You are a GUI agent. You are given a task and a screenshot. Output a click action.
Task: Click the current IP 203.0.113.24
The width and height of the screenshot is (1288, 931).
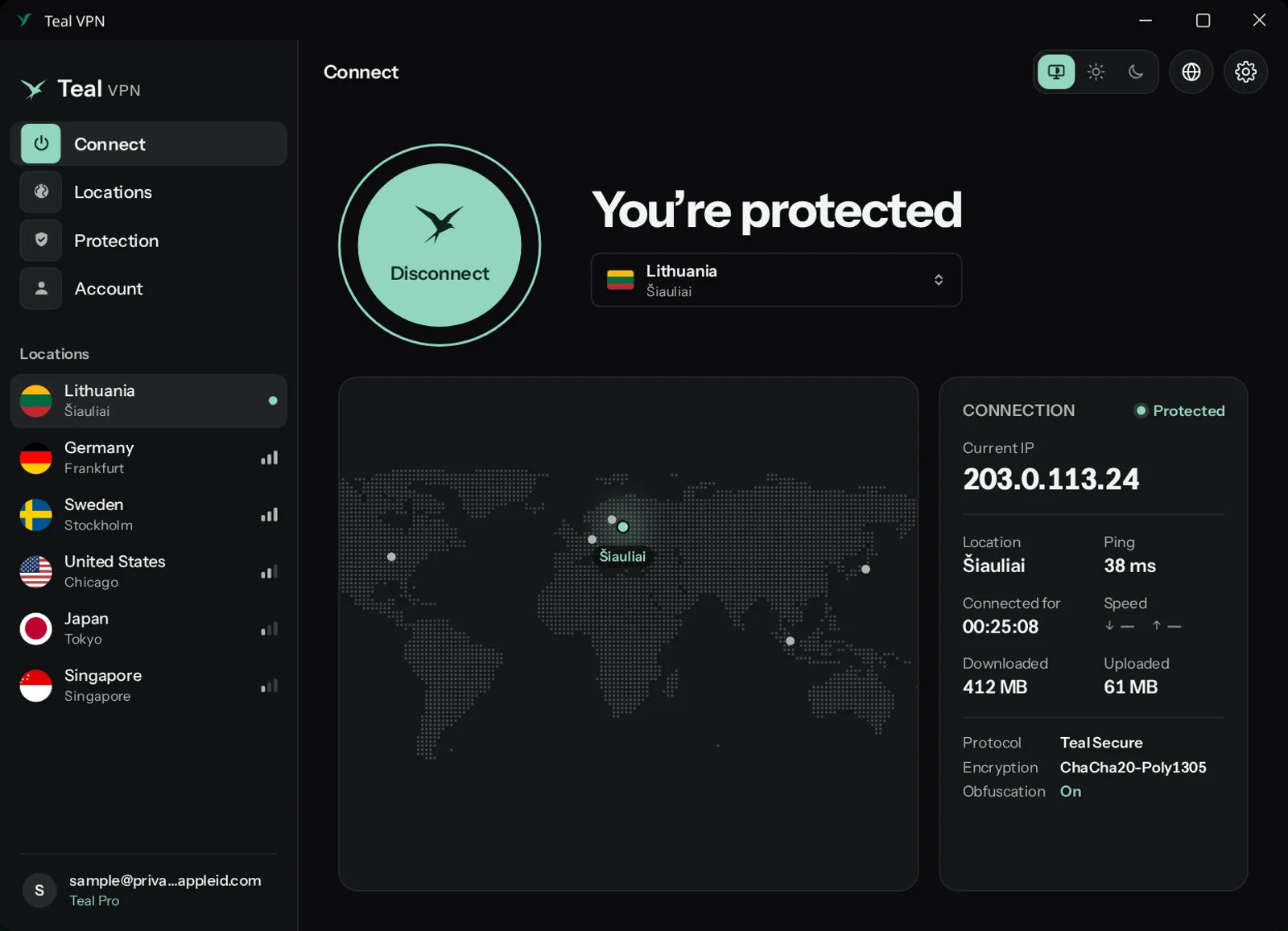(1051, 480)
